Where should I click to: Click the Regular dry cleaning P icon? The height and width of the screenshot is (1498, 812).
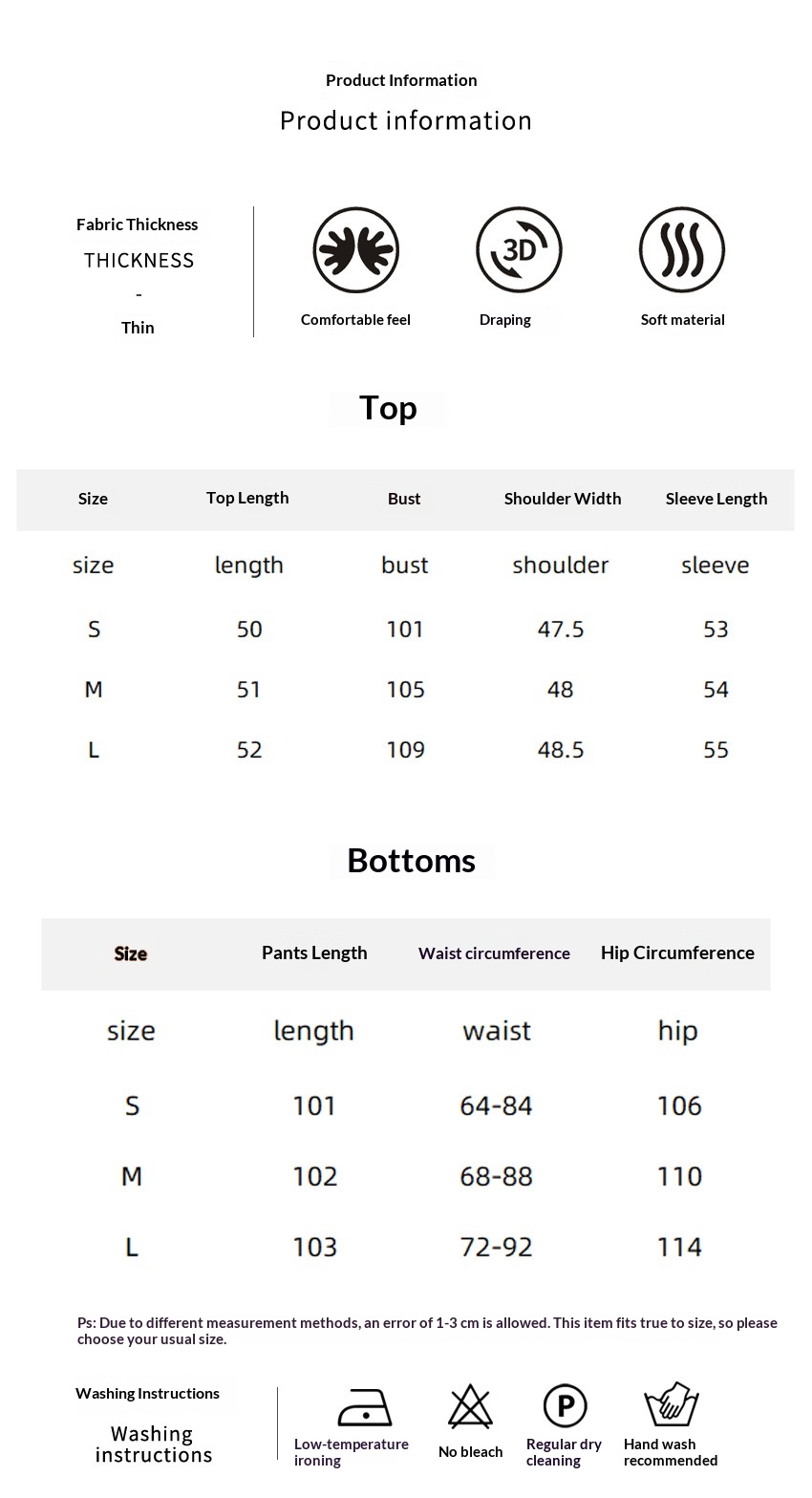coord(565,1406)
